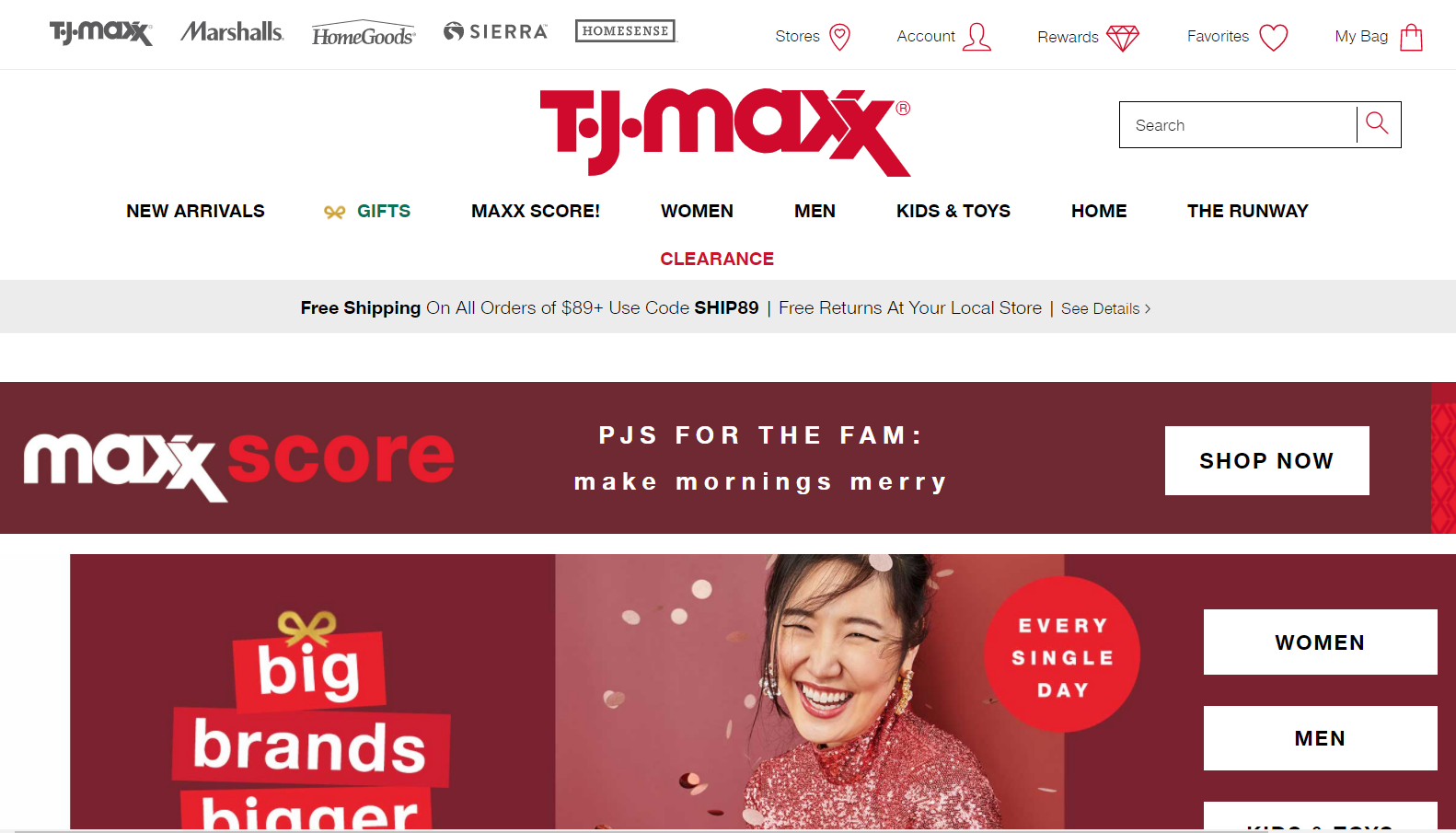Expand See Details shipping link
This screenshot has width=1456, height=833.
click(1106, 308)
